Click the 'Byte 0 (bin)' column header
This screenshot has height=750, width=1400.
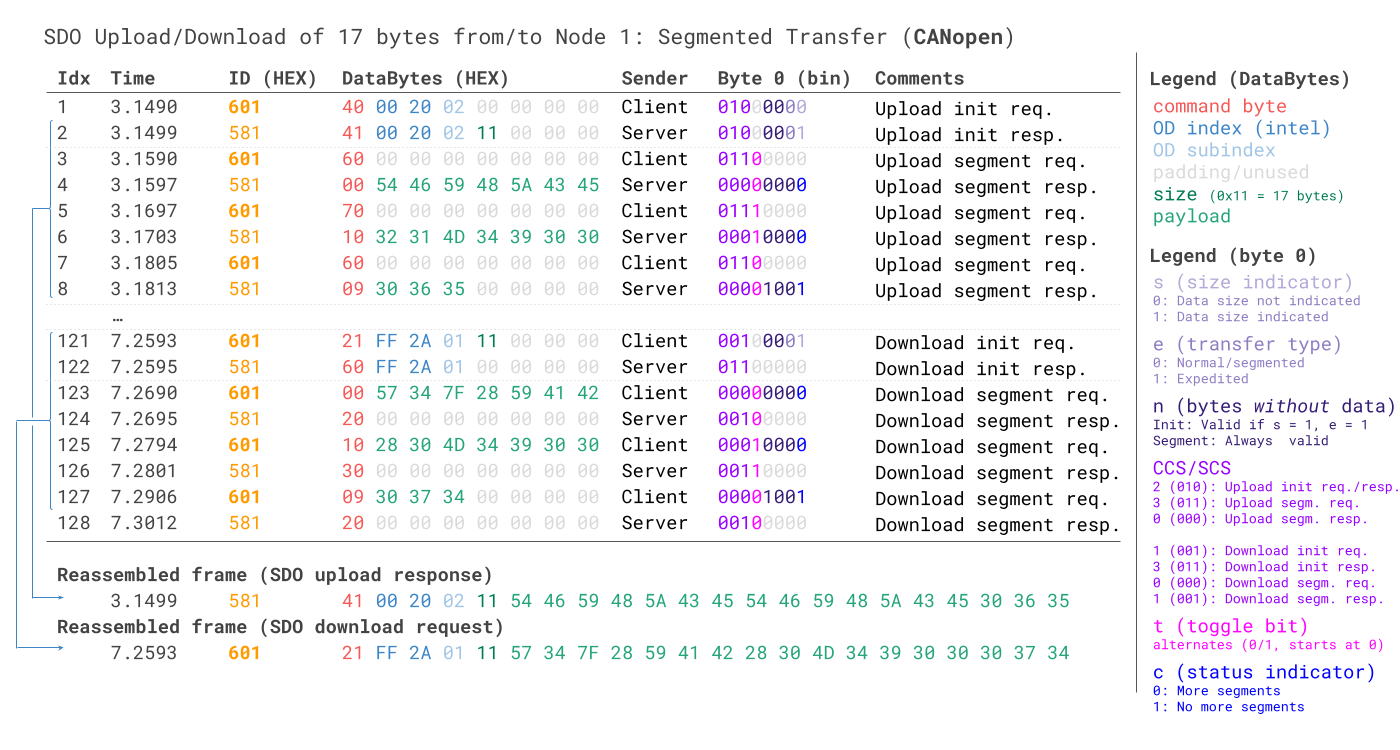point(784,78)
